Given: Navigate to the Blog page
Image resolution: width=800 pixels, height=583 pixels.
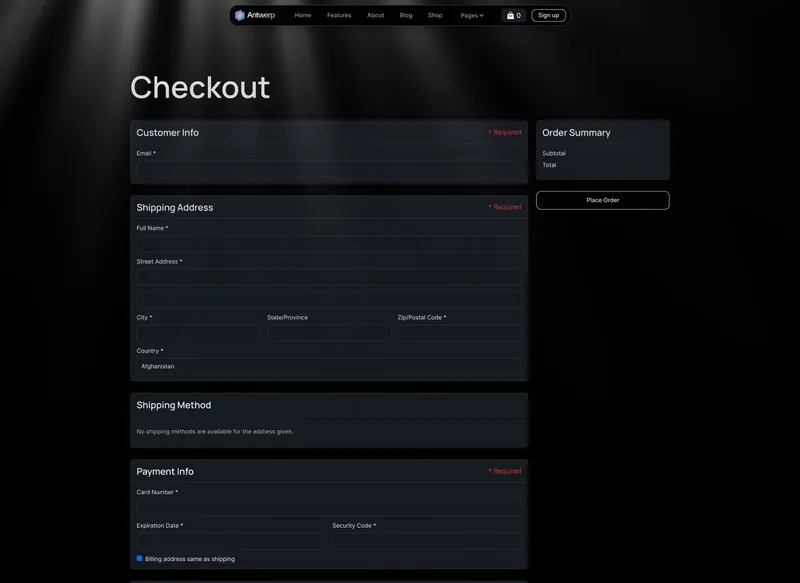Looking at the screenshot, I should (405, 15).
